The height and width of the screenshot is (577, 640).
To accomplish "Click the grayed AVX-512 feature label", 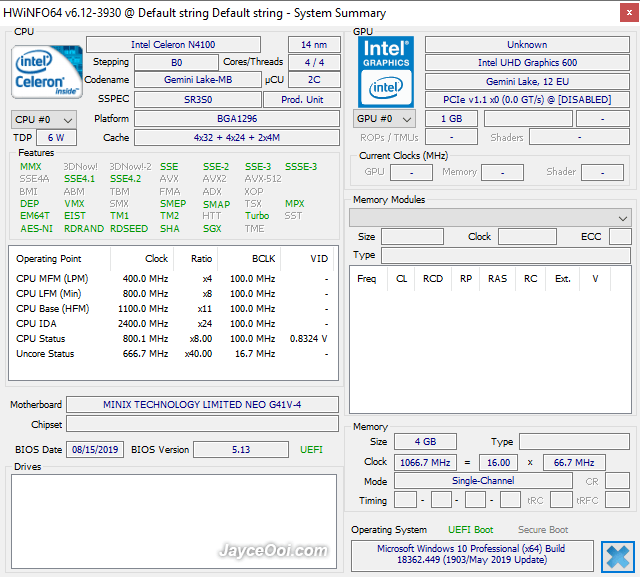I will (x=263, y=179).
